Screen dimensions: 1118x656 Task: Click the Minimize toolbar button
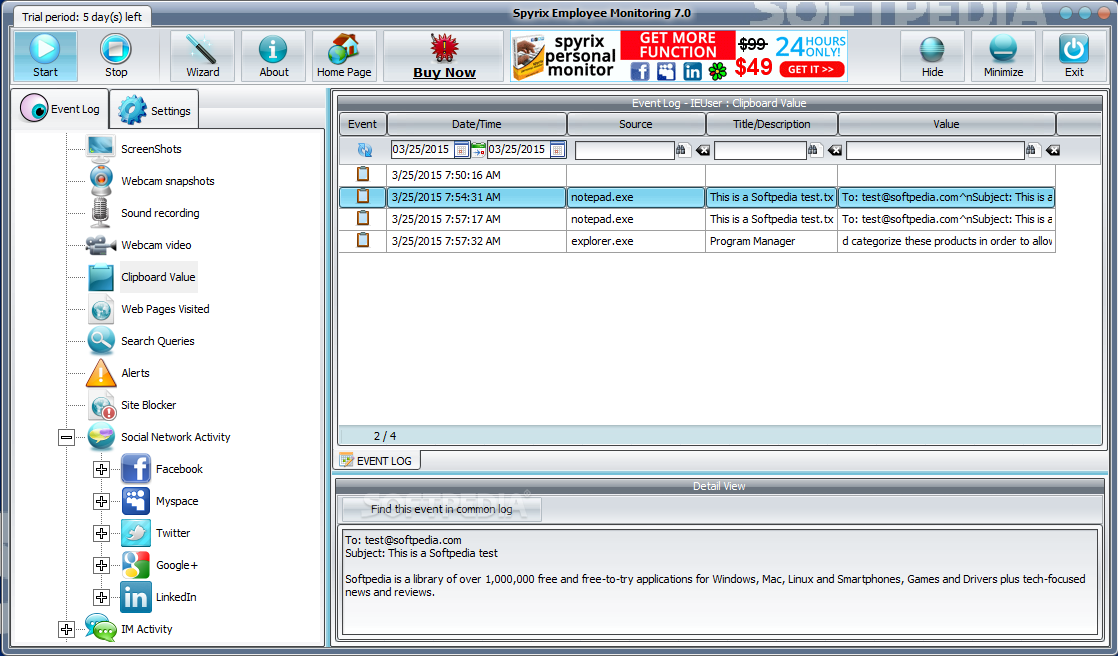point(1003,56)
